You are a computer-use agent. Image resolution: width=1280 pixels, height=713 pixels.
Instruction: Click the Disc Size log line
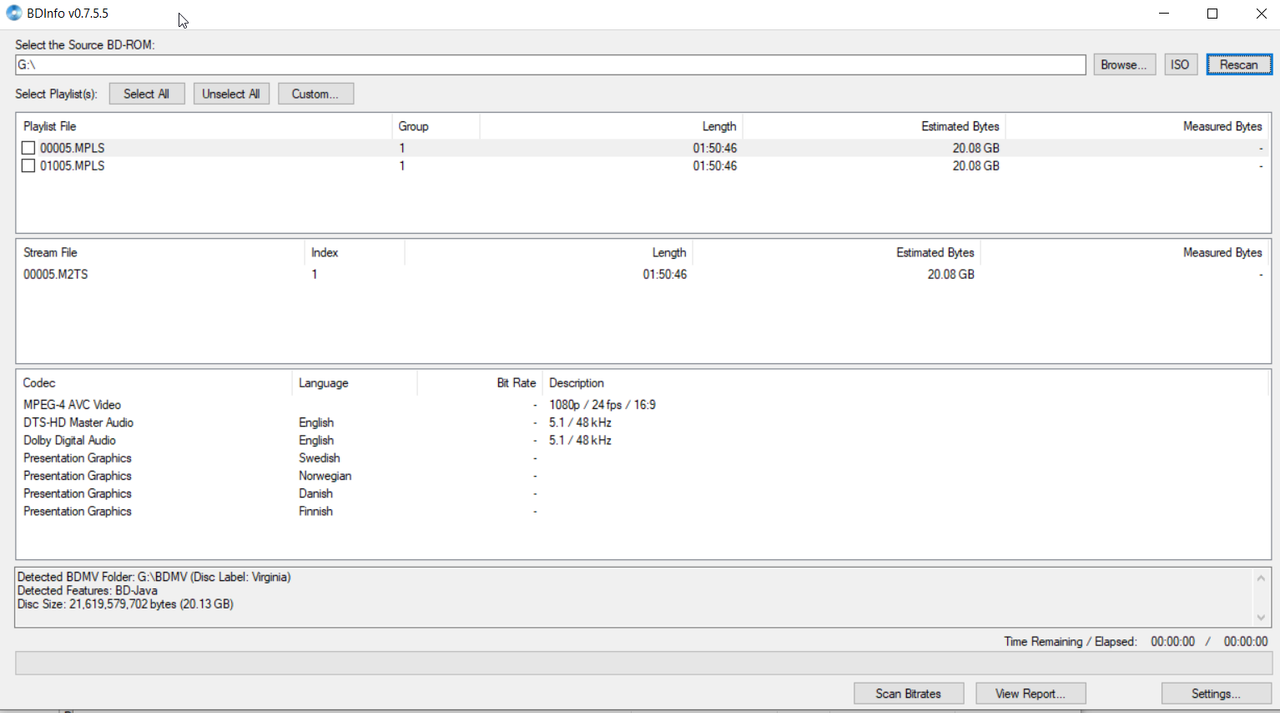(x=125, y=604)
